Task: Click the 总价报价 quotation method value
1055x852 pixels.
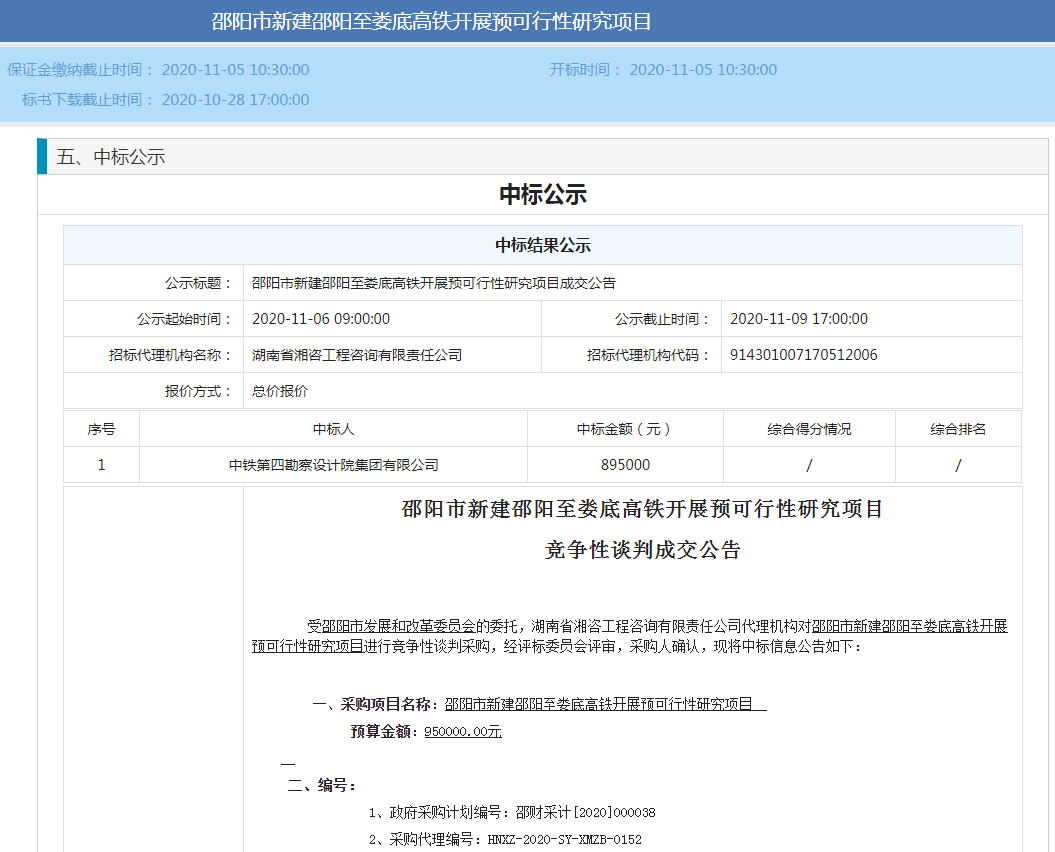Action: 280,391
